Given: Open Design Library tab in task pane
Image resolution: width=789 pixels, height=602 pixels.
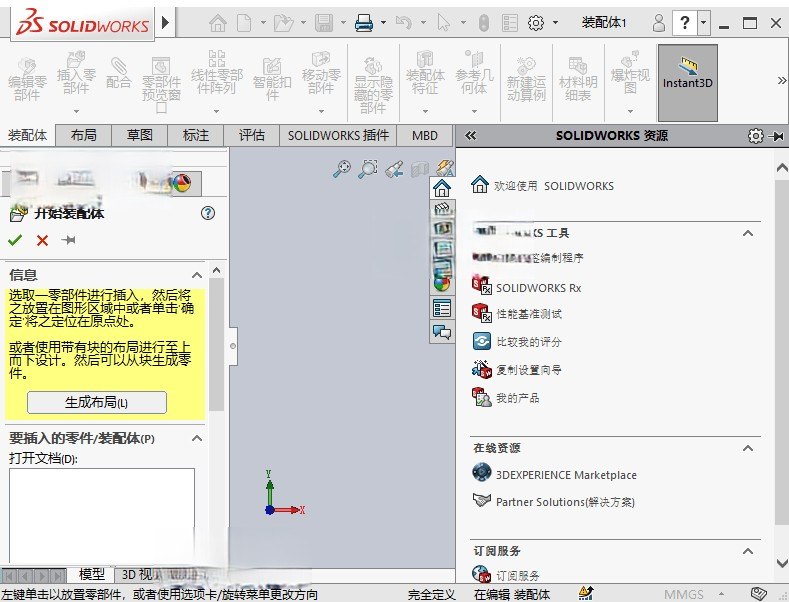Looking at the screenshot, I should tap(442, 208).
